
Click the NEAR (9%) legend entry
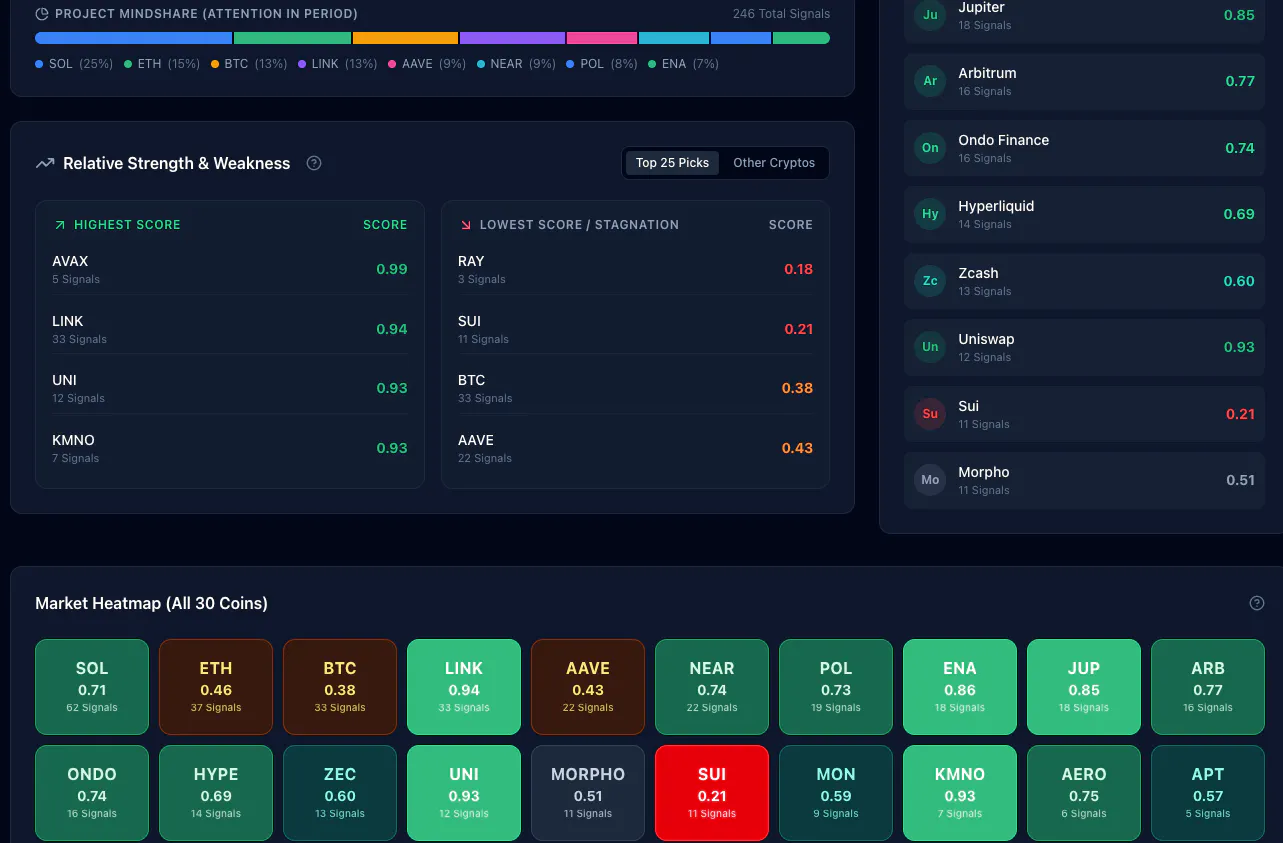516,64
